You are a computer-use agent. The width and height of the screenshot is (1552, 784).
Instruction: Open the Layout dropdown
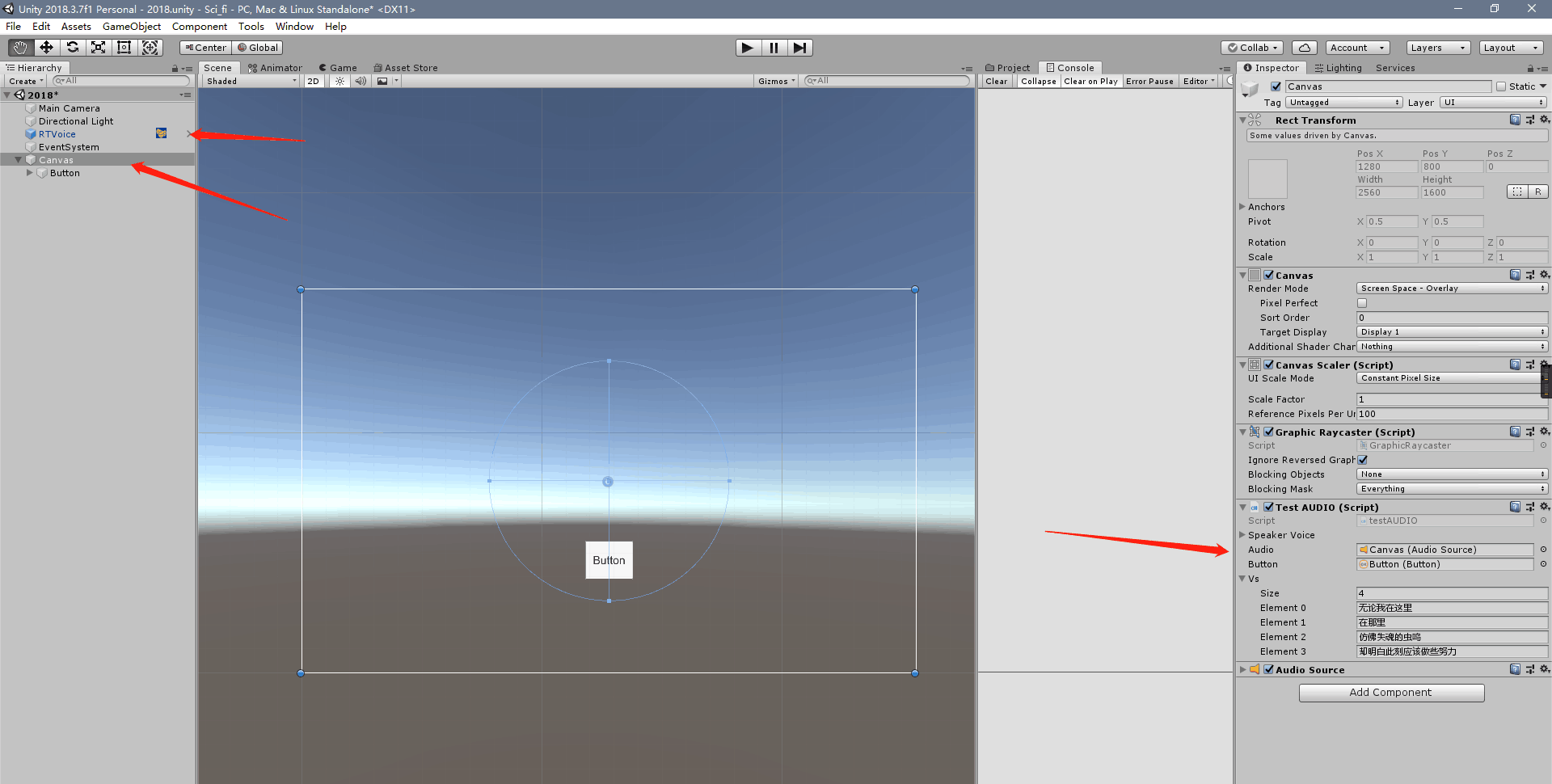(1510, 47)
